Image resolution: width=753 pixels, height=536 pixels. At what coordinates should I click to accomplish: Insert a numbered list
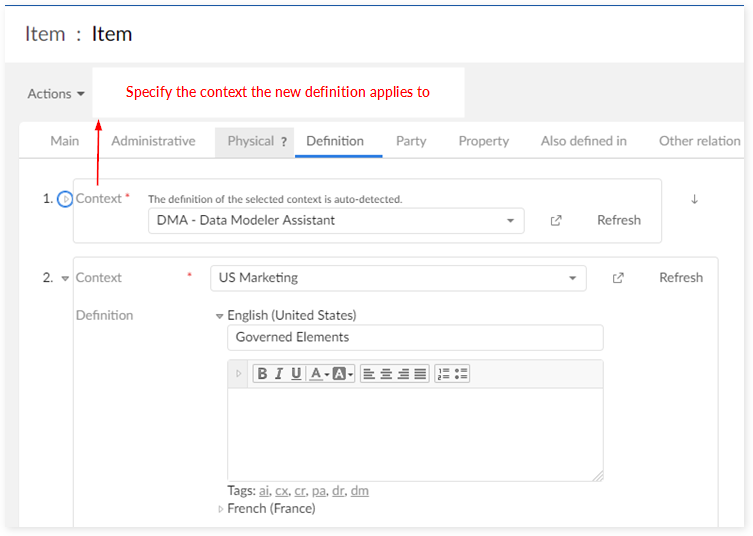tap(444, 374)
